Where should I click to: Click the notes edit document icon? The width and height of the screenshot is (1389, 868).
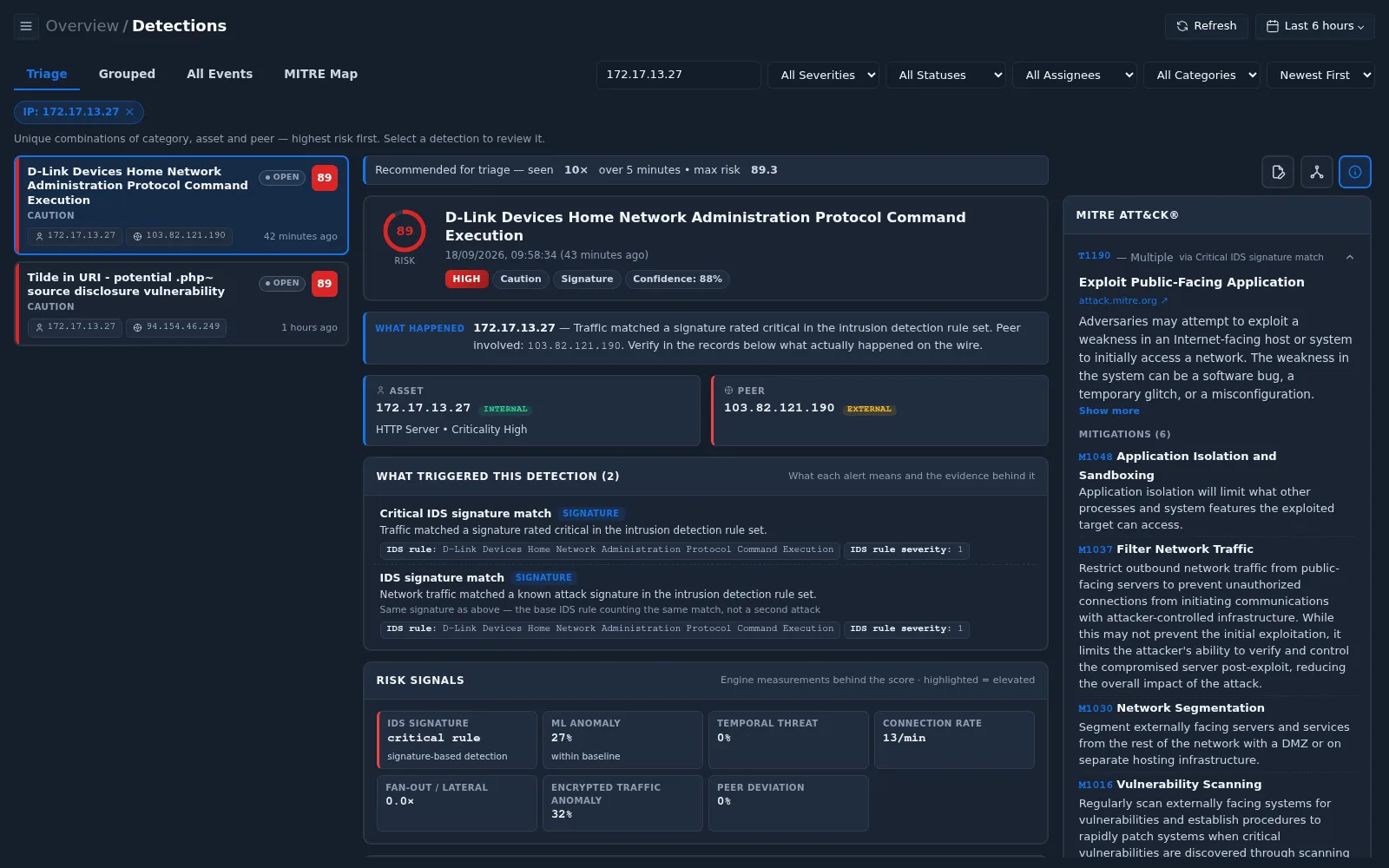tap(1278, 172)
